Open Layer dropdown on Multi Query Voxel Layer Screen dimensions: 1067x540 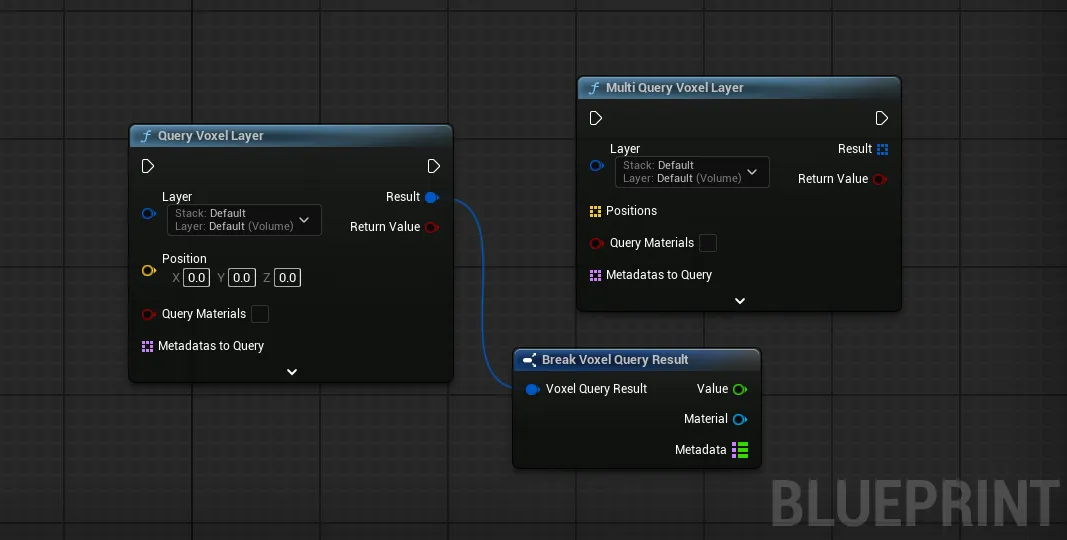coord(692,172)
